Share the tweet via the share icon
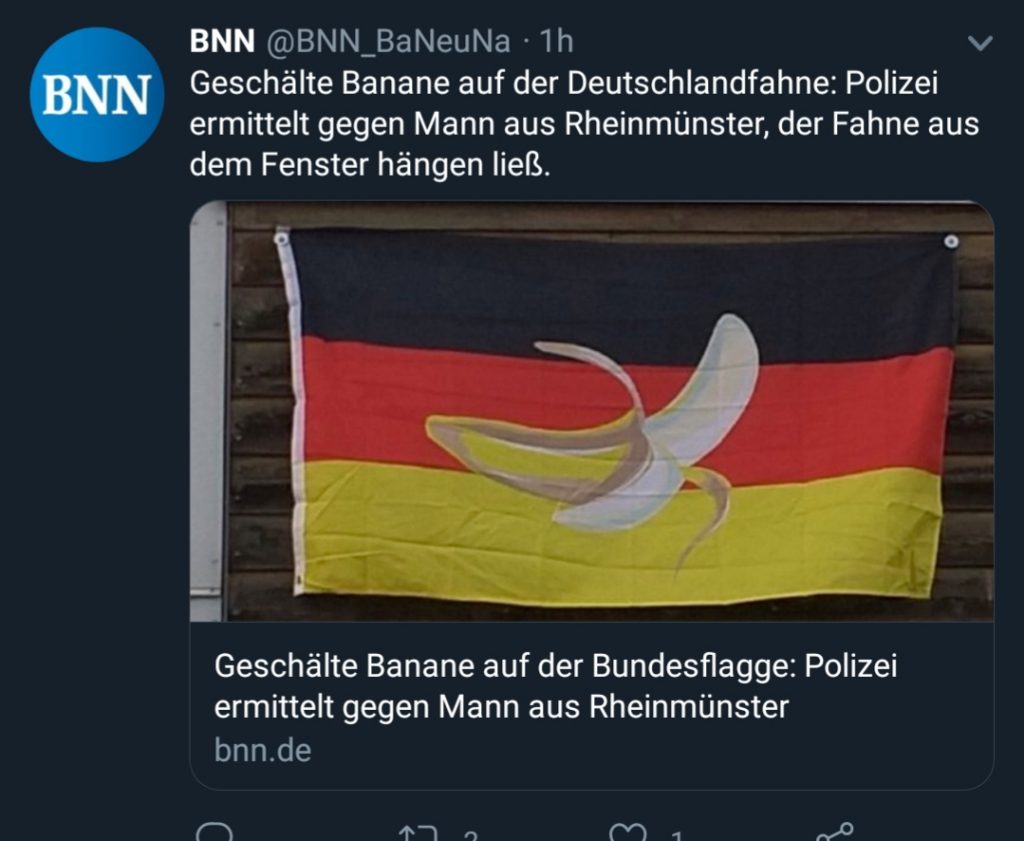 (835, 831)
